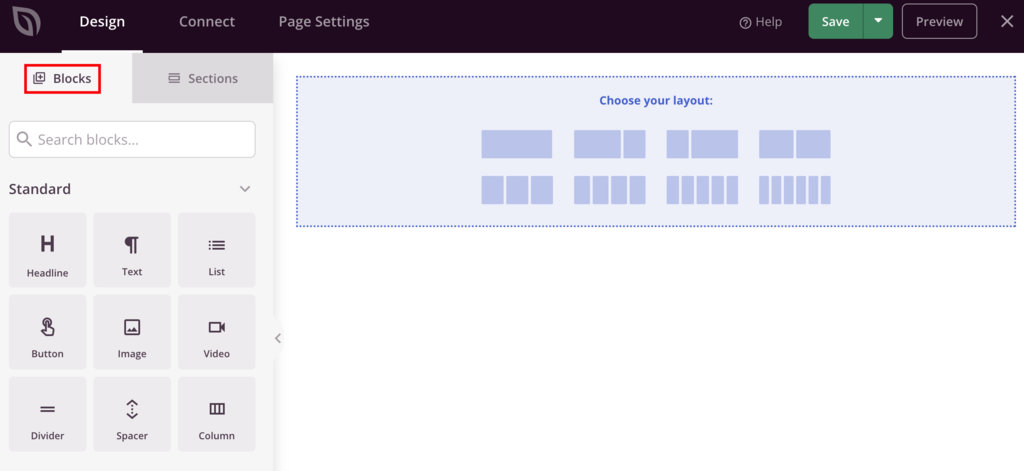This screenshot has height=471, width=1024.
Task: Switch to the Sections tab
Action: point(202,78)
